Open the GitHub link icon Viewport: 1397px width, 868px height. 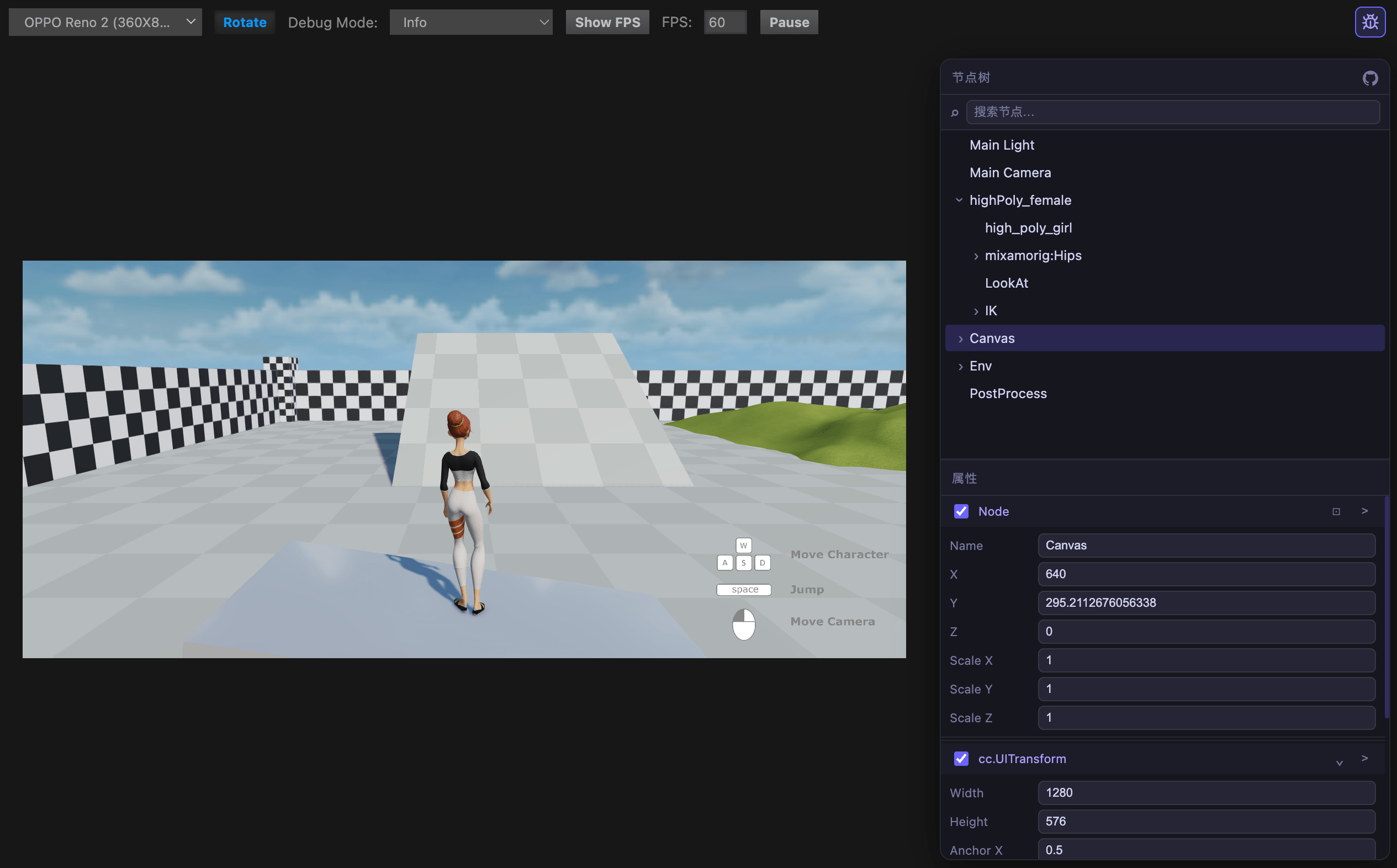click(1369, 78)
